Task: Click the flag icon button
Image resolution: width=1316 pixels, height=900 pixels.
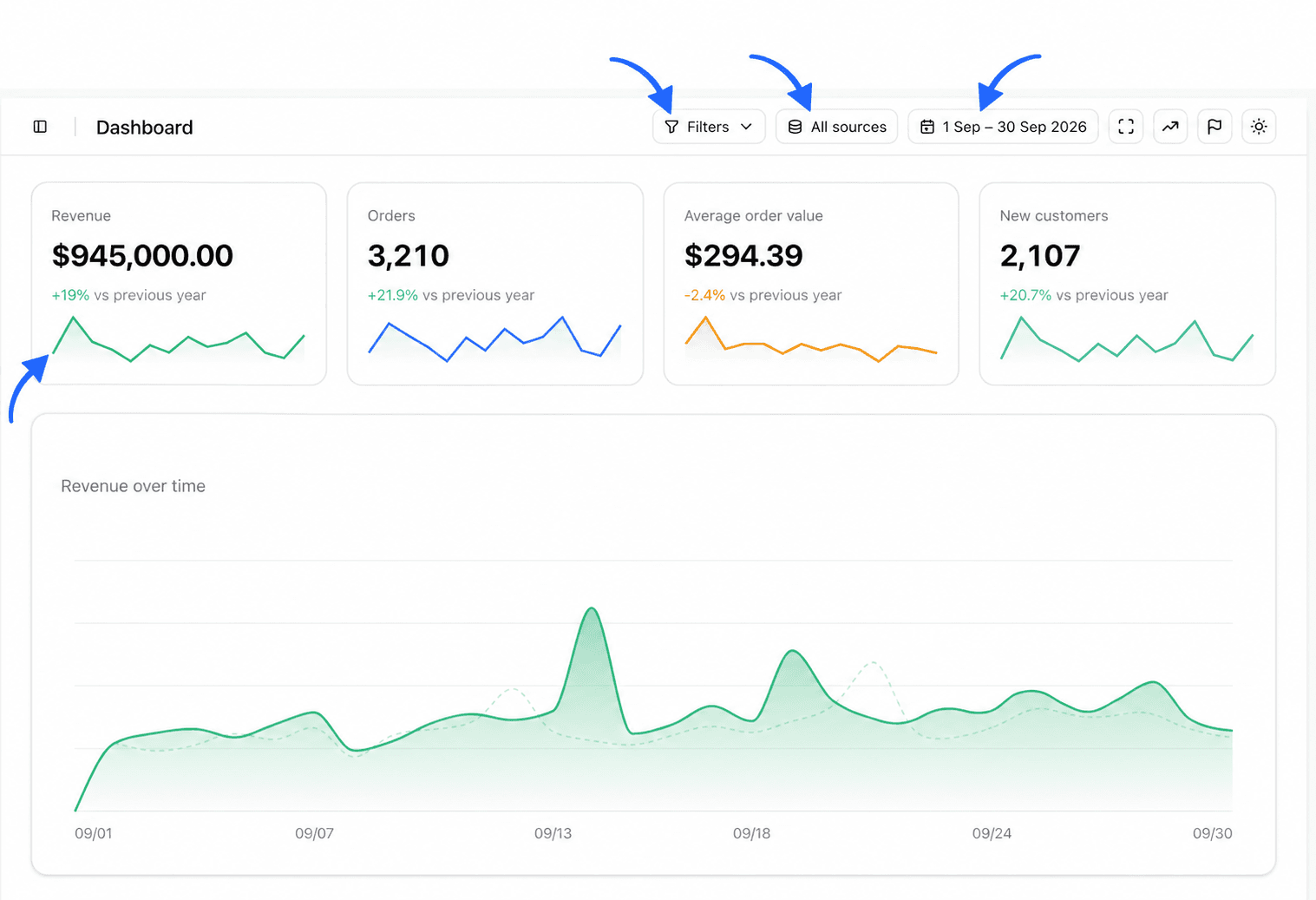Action: [x=1215, y=127]
